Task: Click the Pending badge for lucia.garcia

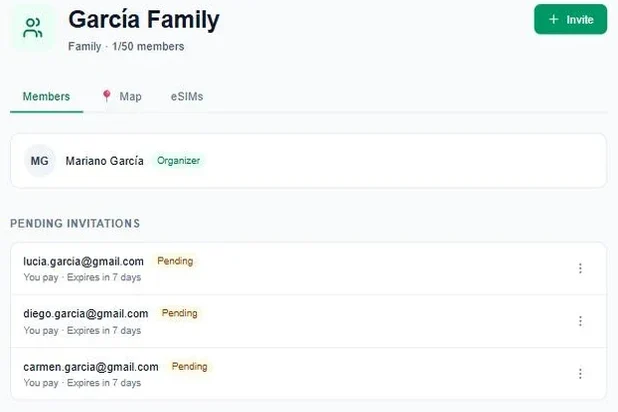Action: (175, 261)
